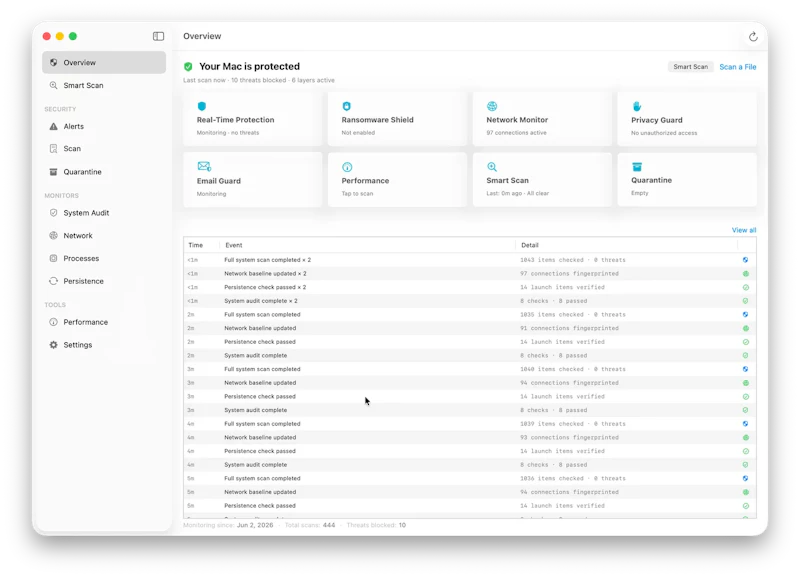Open Performance under Tools
Viewport: 800px width, 578px height.
pos(104,322)
